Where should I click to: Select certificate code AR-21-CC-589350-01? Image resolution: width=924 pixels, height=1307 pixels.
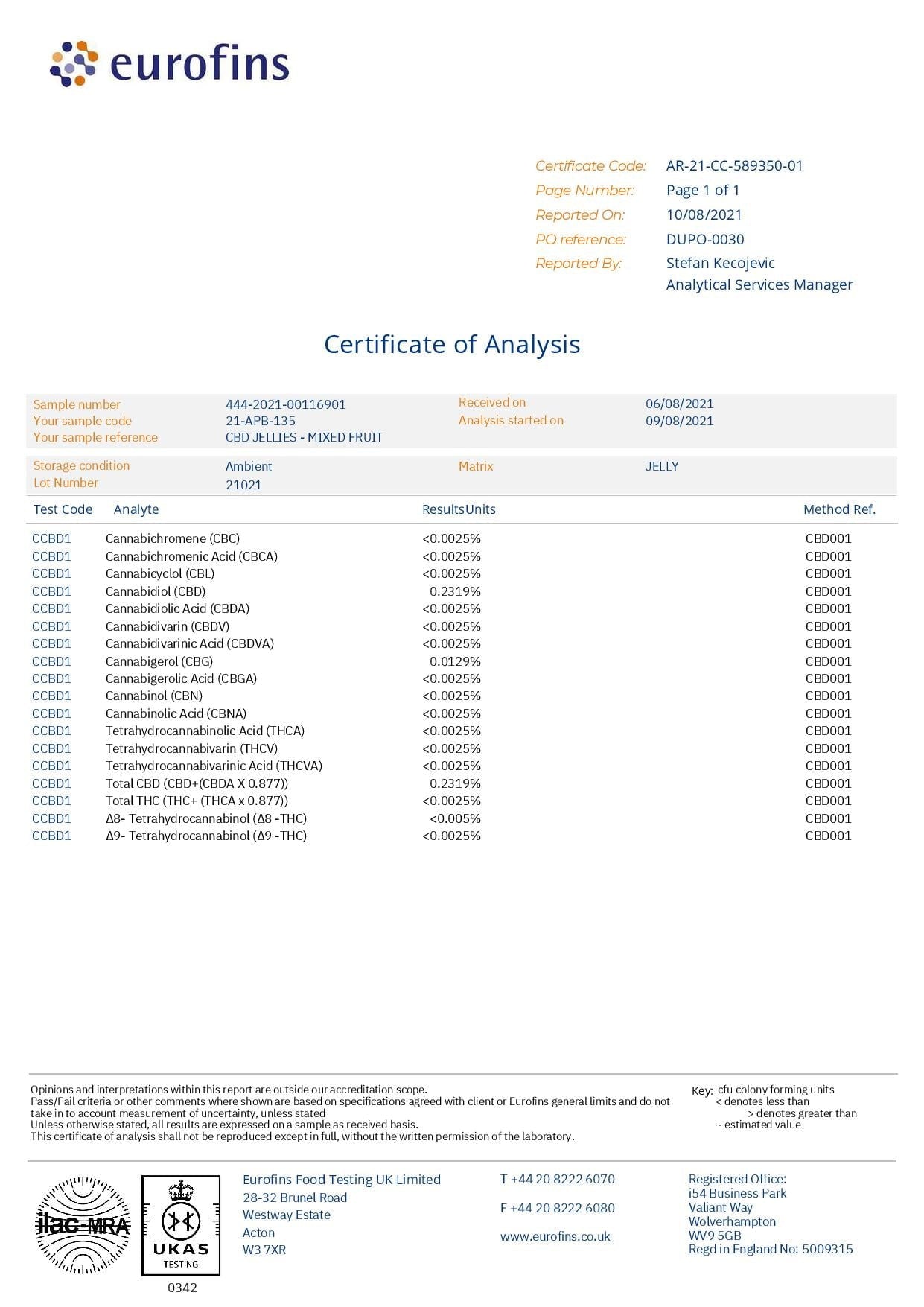click(734, 166)
